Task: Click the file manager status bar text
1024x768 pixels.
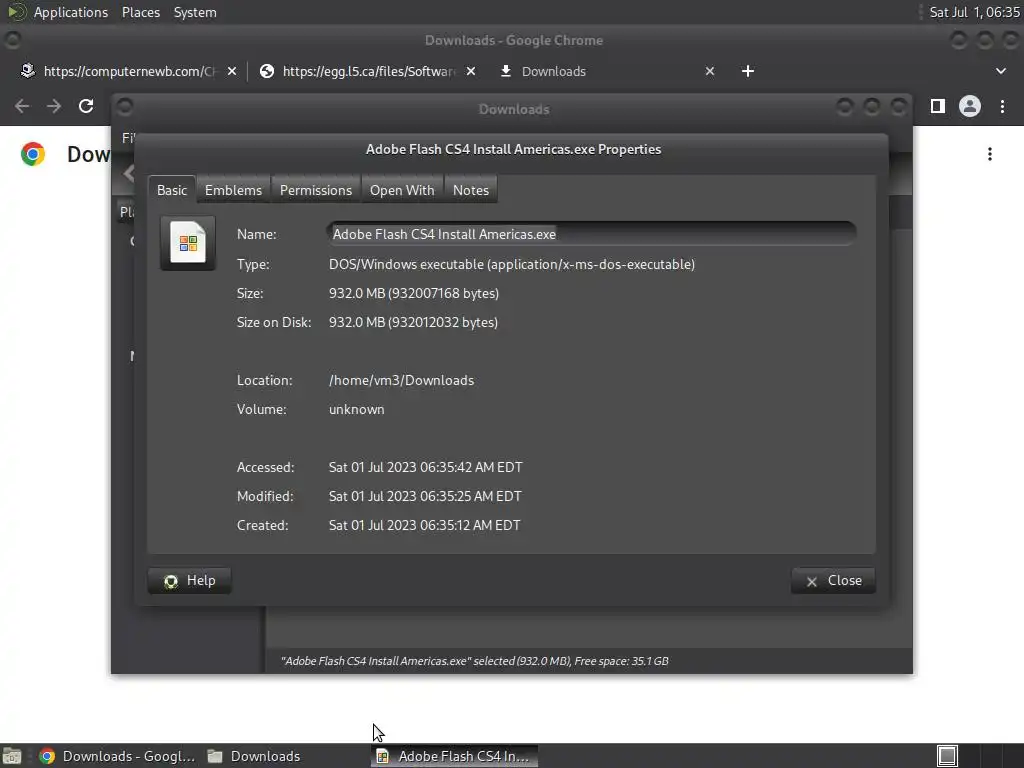Action: (x=475, y=661)
